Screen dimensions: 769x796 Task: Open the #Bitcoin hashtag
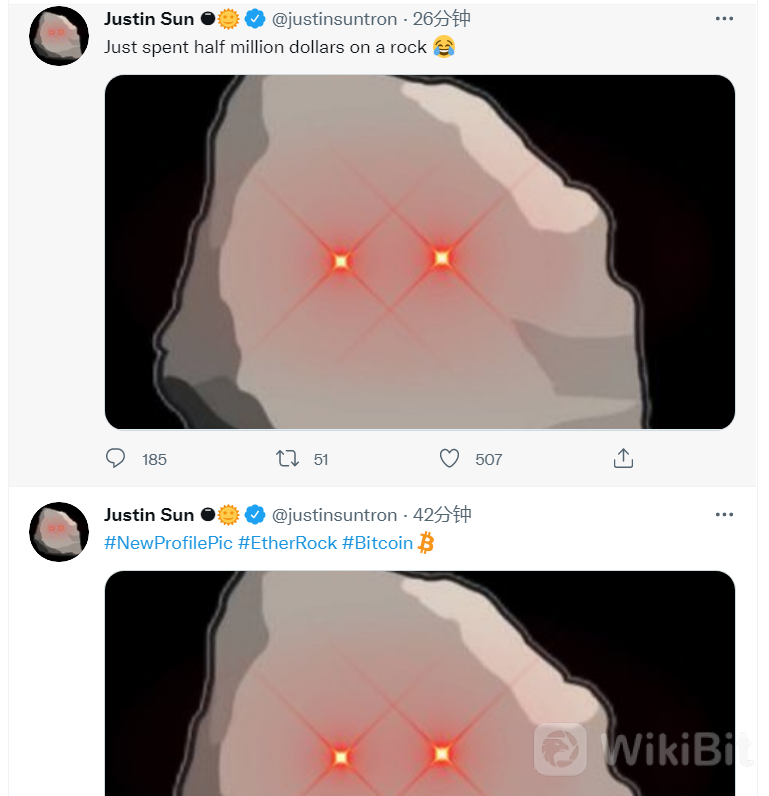378,543
